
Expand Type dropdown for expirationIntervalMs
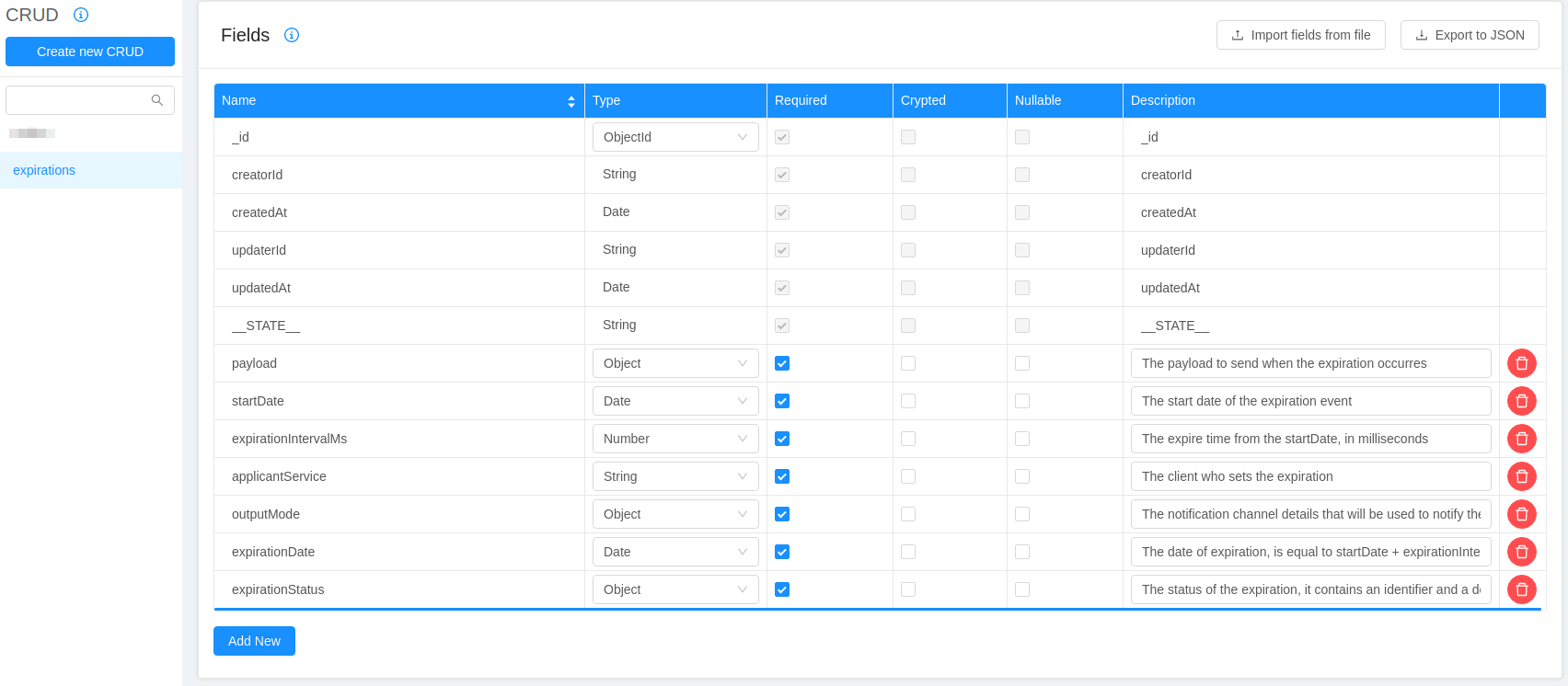tap(674, 439)
